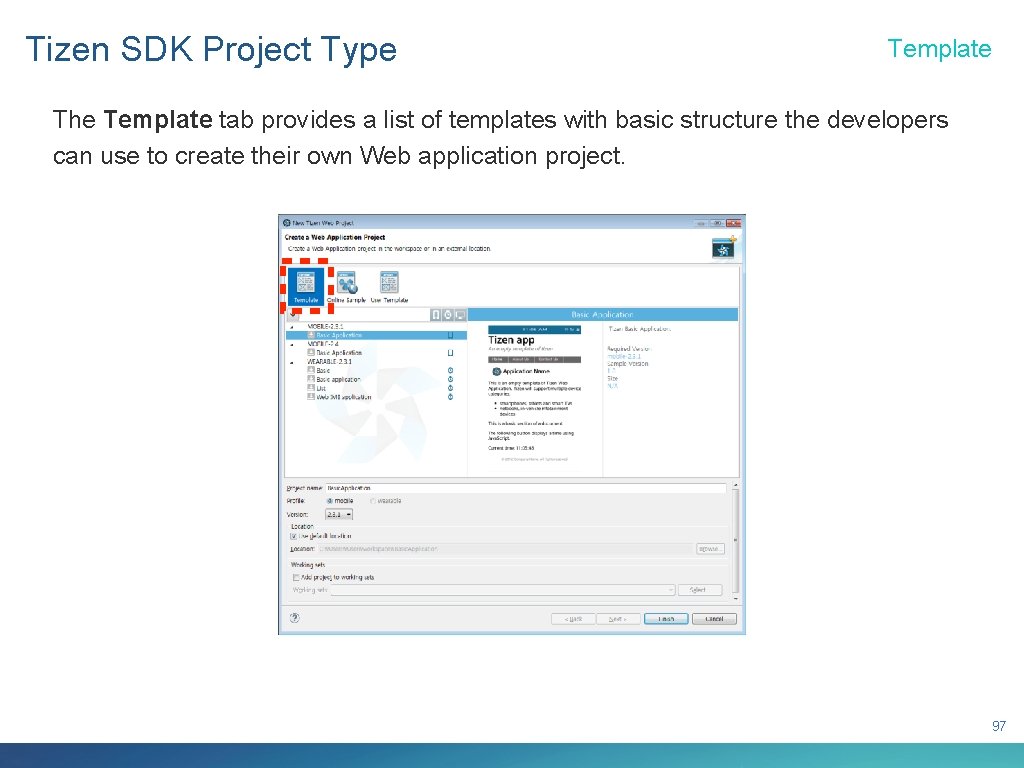Screen dimensions: 1024x768
Task: Collapse the MOBILE-2.4 tree node
Action: [x=292, y=344]
